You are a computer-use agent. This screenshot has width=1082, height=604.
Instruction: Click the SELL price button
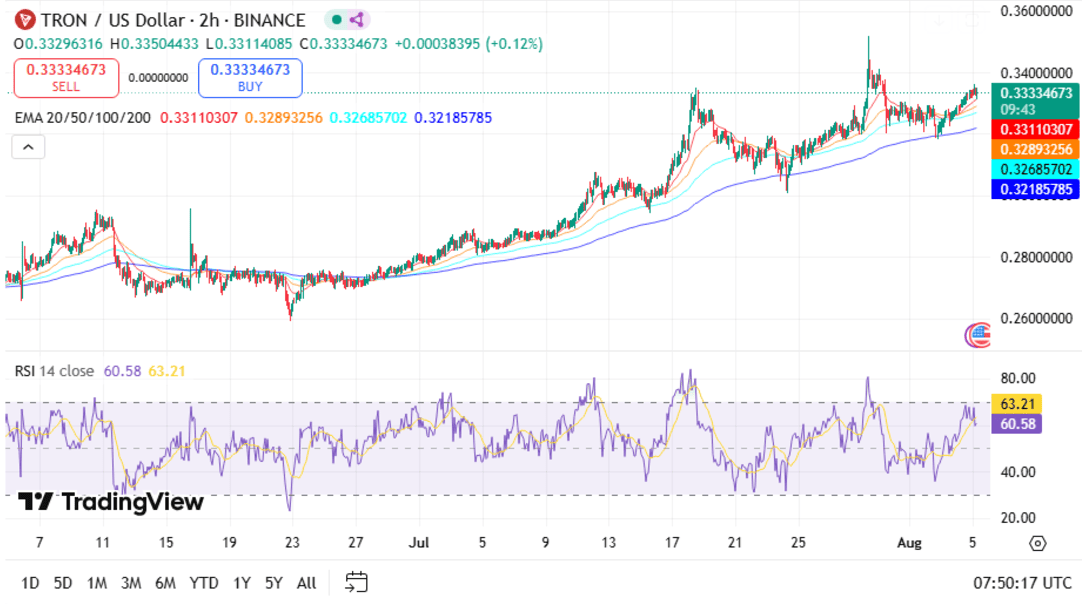[66, 78]
